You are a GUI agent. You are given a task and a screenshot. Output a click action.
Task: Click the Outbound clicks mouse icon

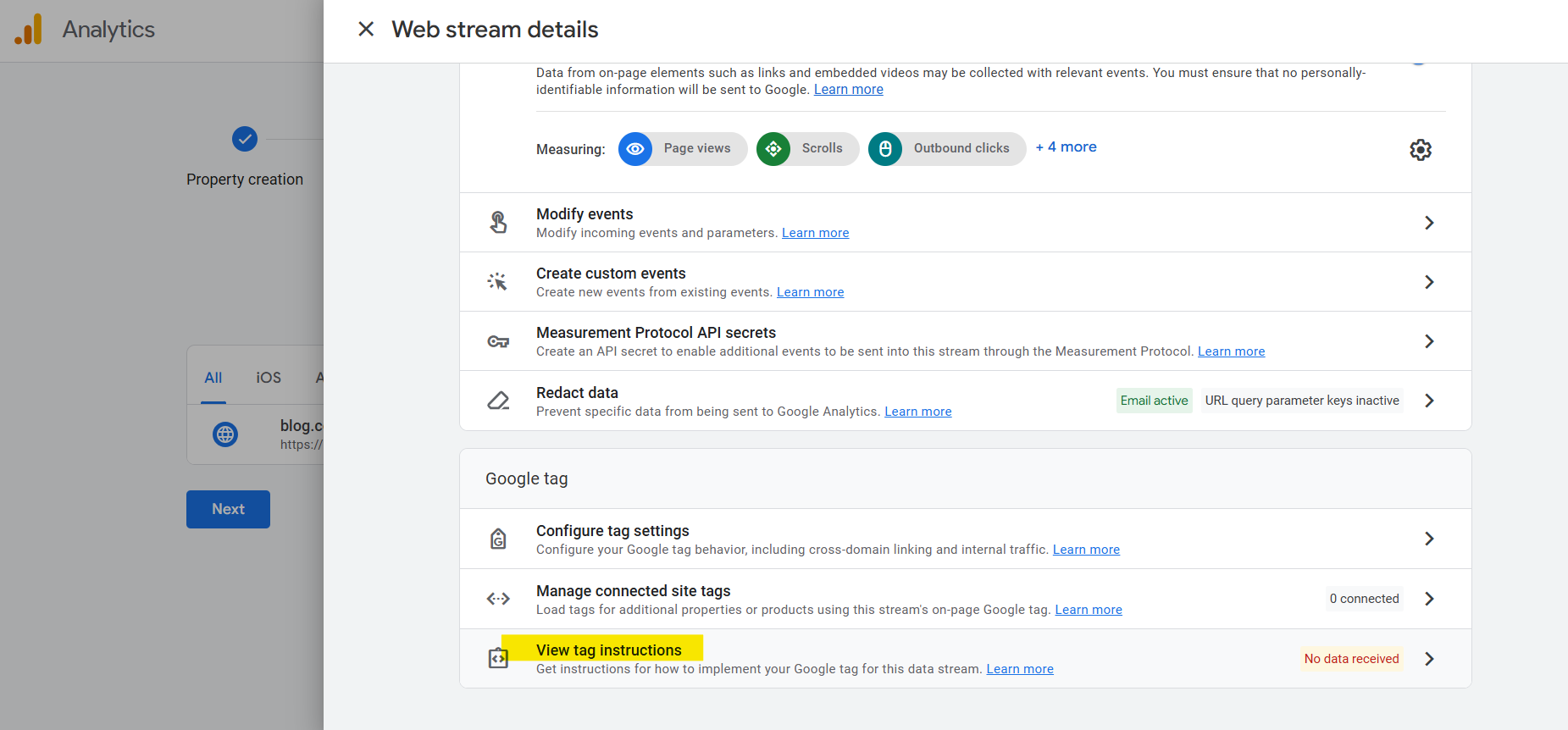click(x=885, y=149)
